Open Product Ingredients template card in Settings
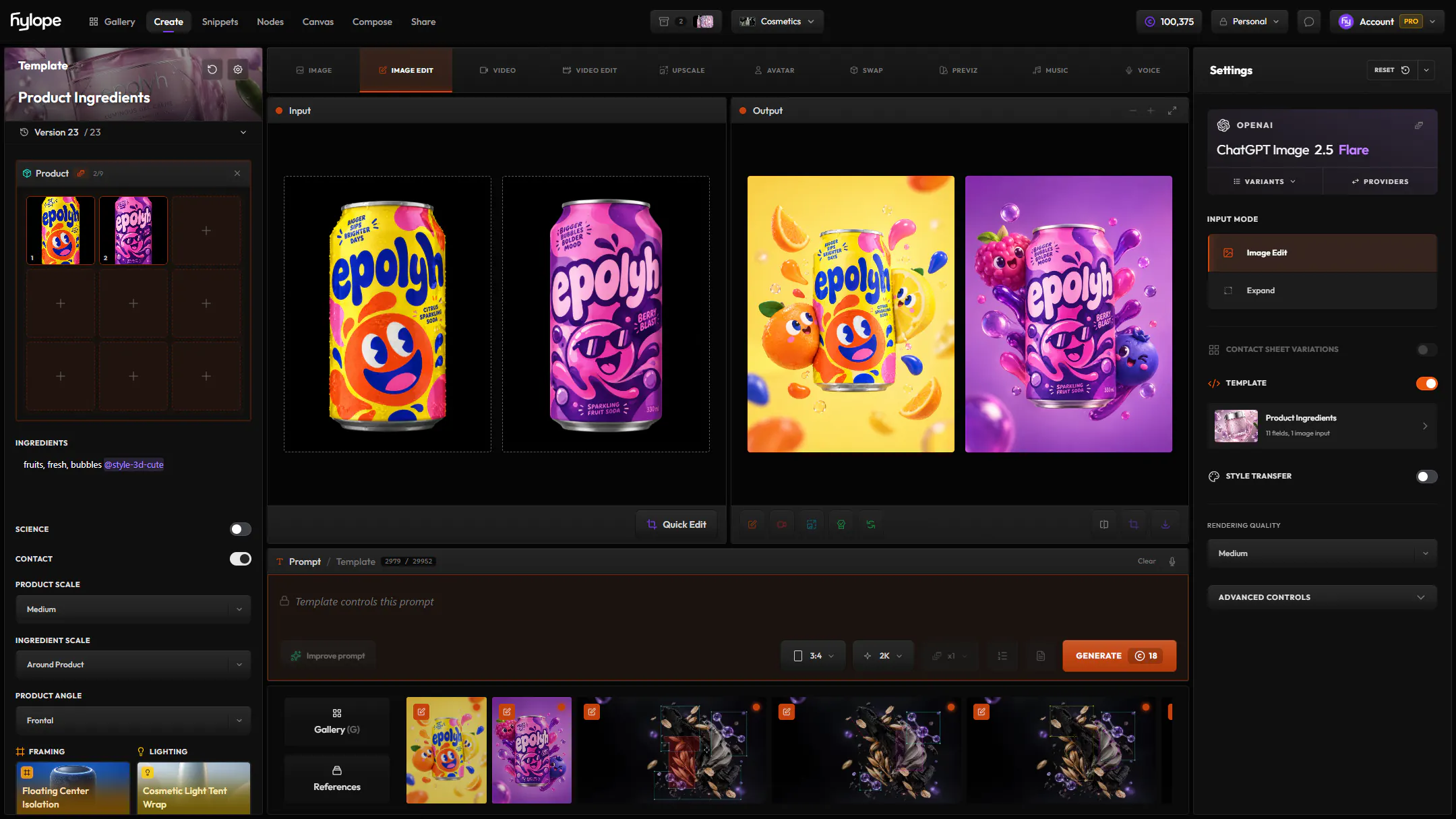The image size is (1456, 819). click(x=1323, y=426)
